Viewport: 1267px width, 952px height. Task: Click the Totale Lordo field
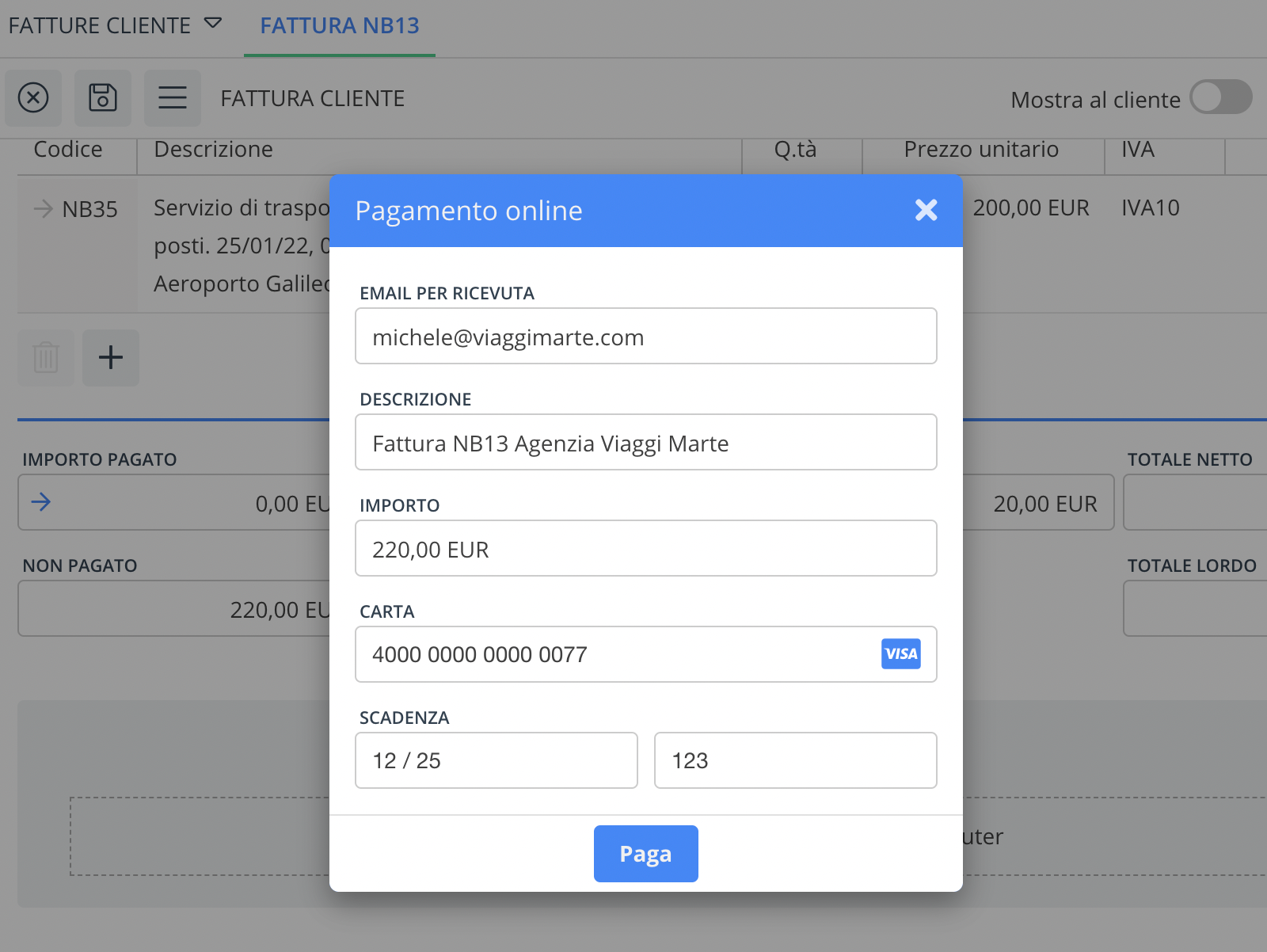tap(1195, 608)
